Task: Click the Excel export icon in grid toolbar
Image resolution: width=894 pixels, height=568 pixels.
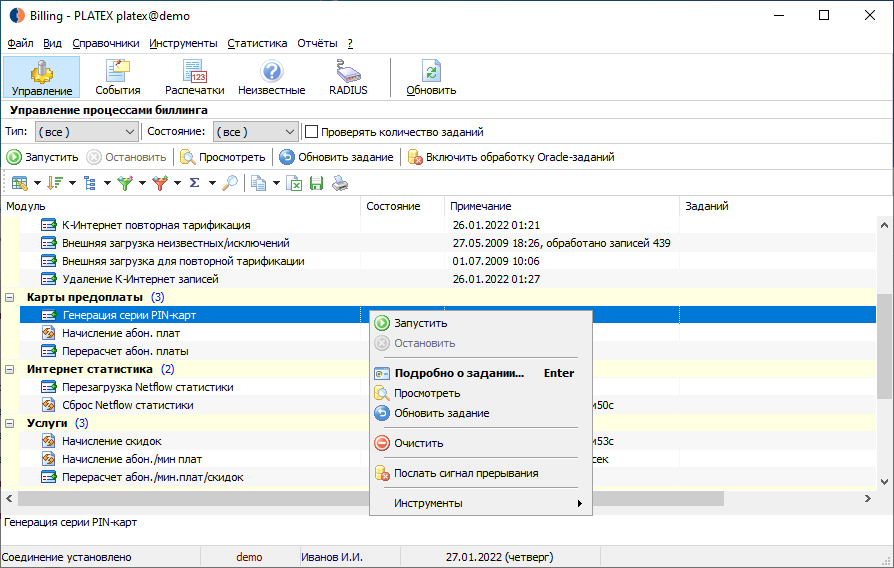Action: [294, 183]
